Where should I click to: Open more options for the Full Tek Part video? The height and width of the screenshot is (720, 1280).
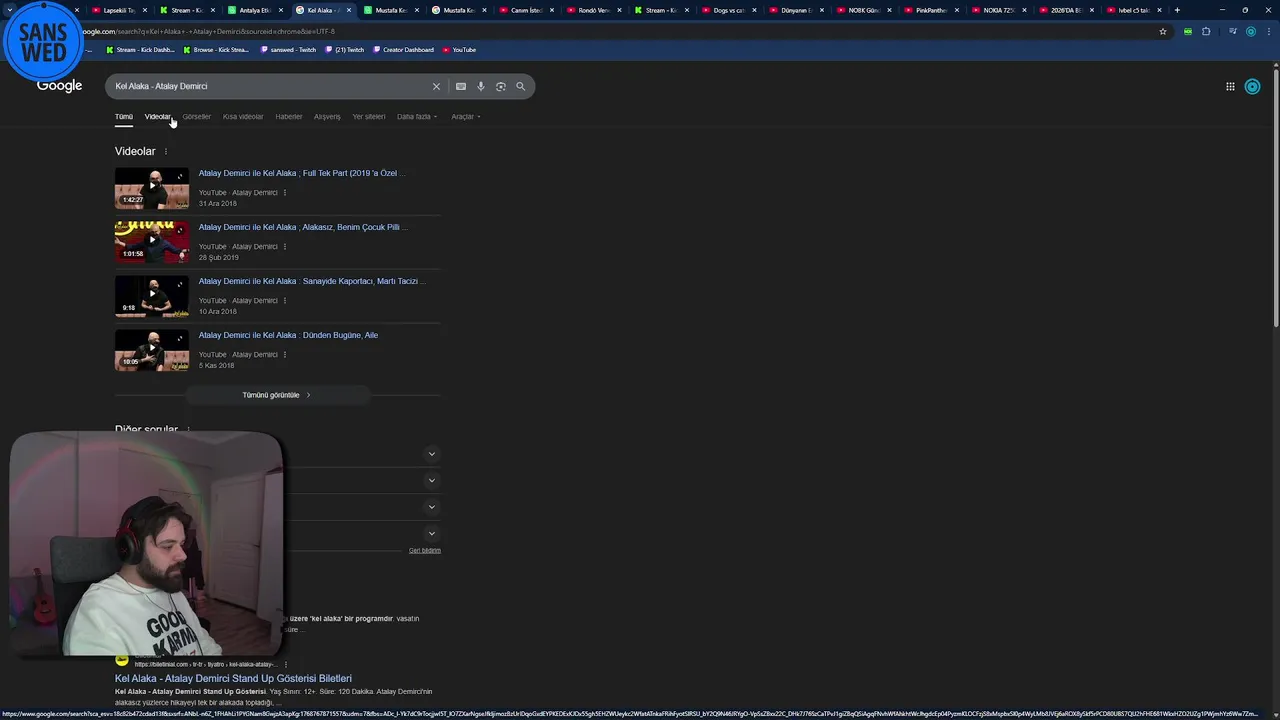(284, 192)
